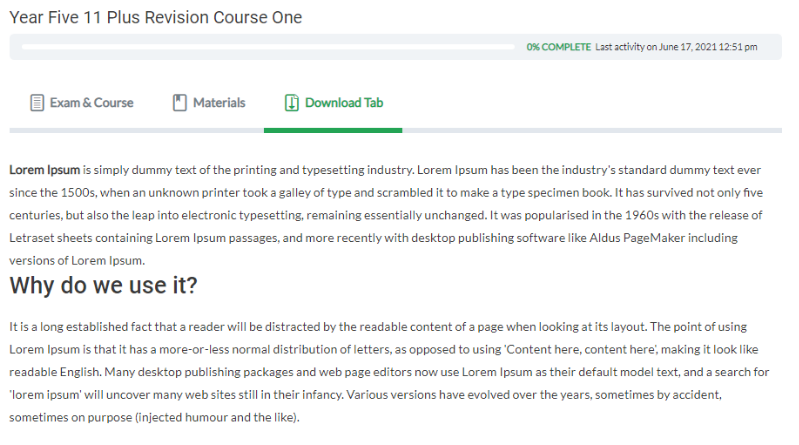Click the quoted 'lorem ipsum' search phrase
This screenshot has height=445, width=799.
[45, 395]
